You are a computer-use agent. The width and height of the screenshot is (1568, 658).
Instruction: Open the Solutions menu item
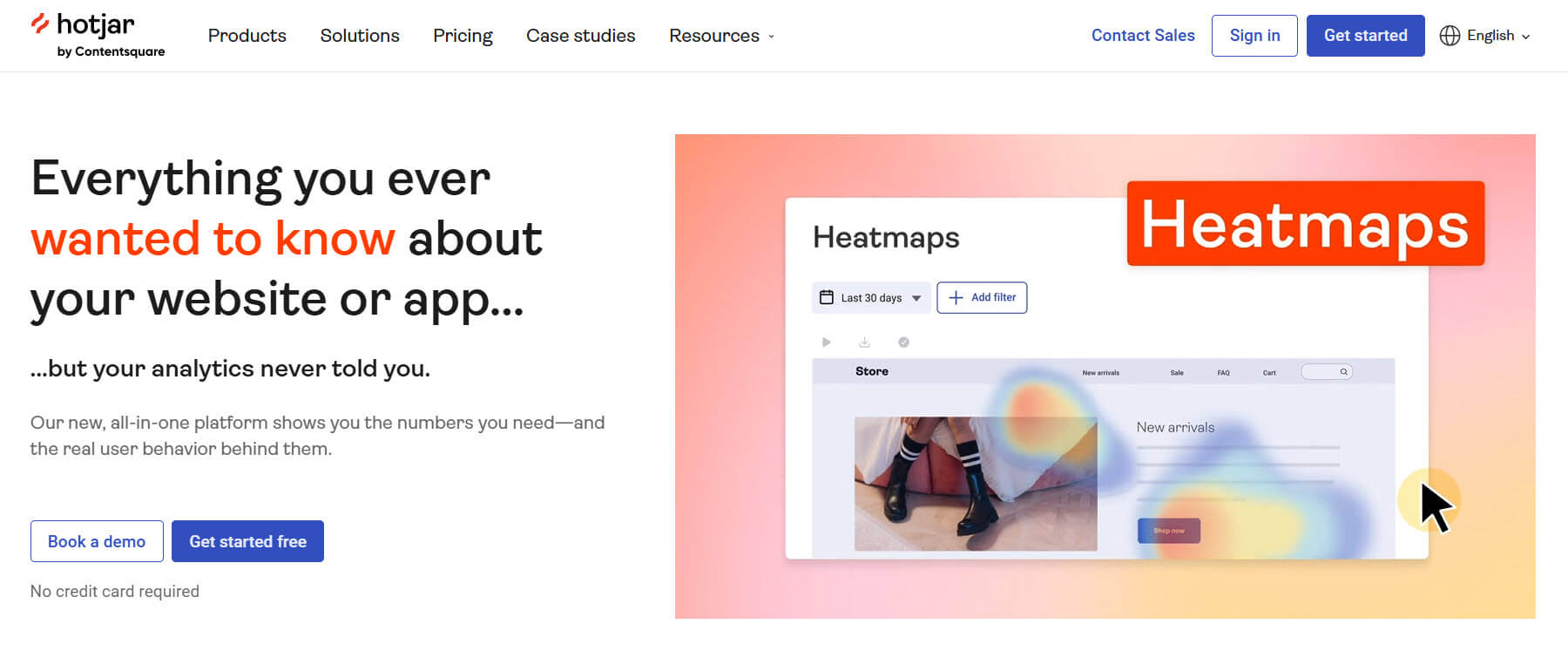(x=360, y=36)
